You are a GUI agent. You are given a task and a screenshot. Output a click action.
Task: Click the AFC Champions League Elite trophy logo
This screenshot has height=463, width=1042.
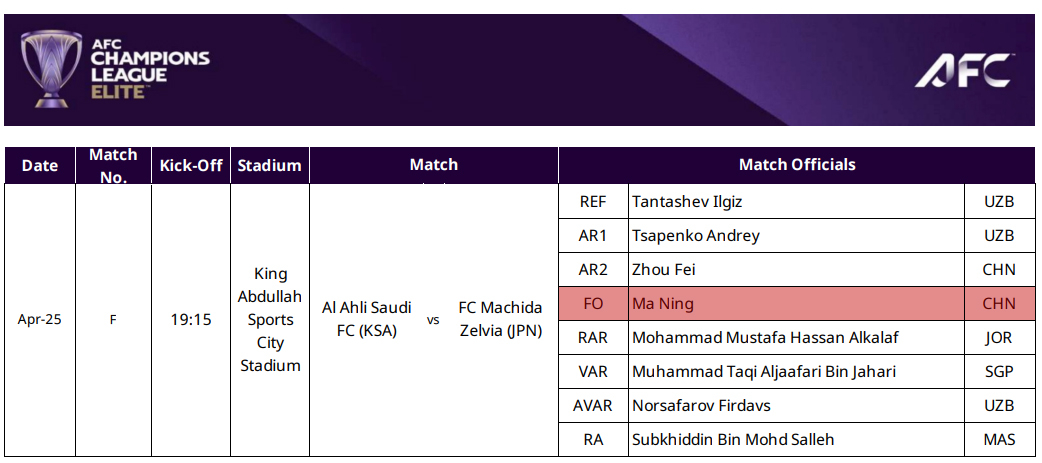point(52,68)
